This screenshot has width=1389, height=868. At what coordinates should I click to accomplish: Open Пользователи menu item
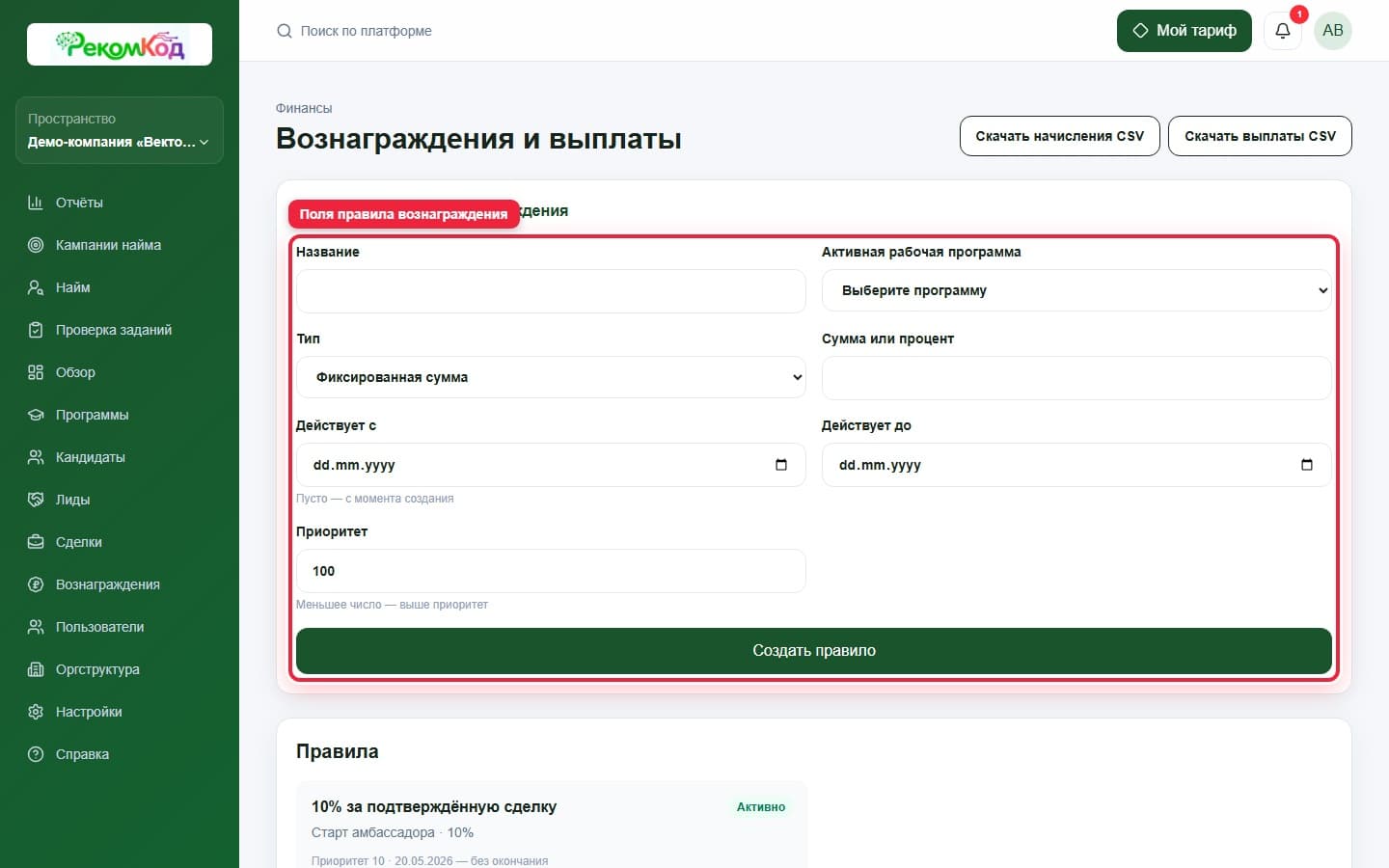click(x=120, y=627)
